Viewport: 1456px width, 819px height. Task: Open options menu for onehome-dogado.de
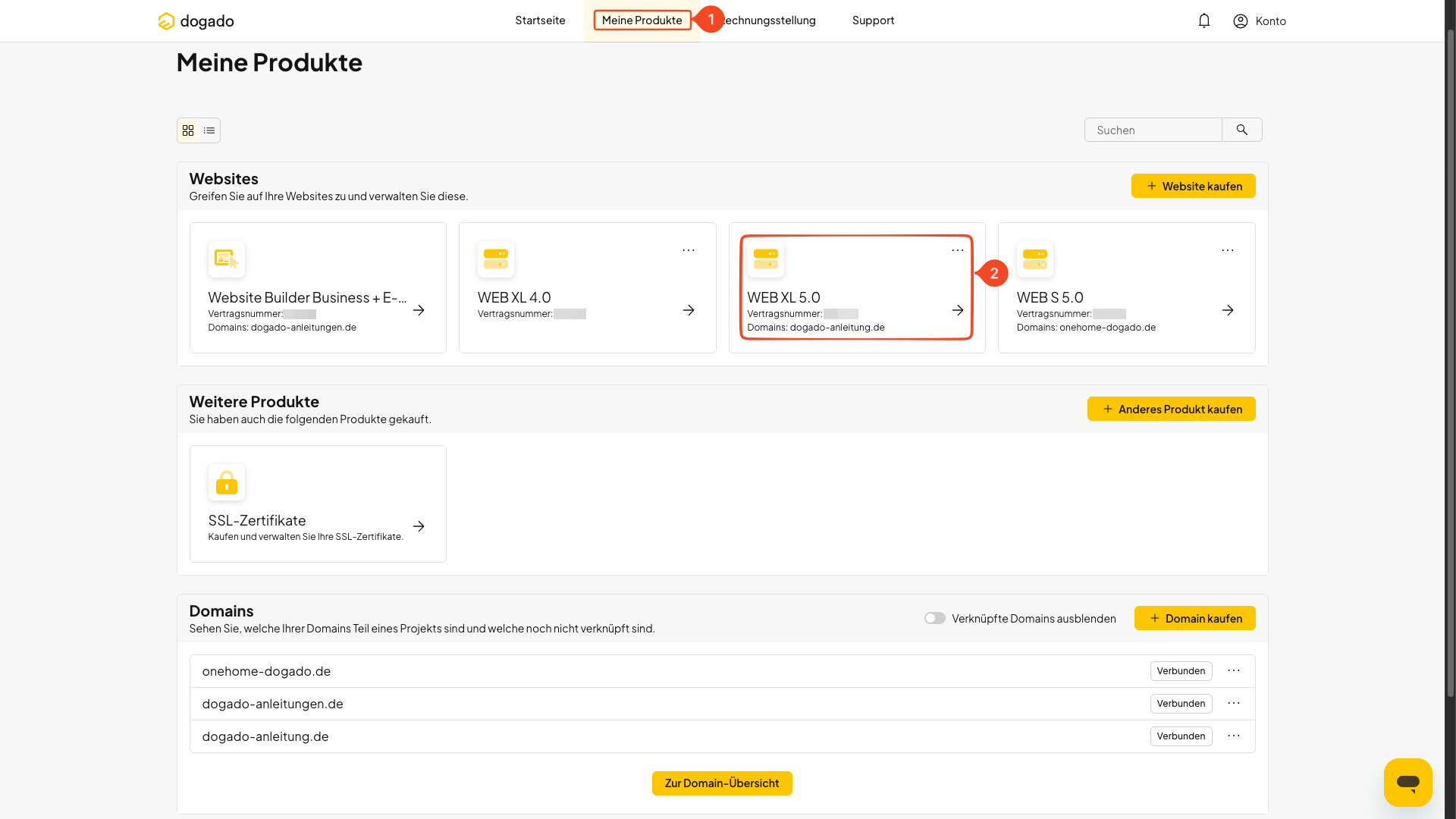[x=1234, y=670]
